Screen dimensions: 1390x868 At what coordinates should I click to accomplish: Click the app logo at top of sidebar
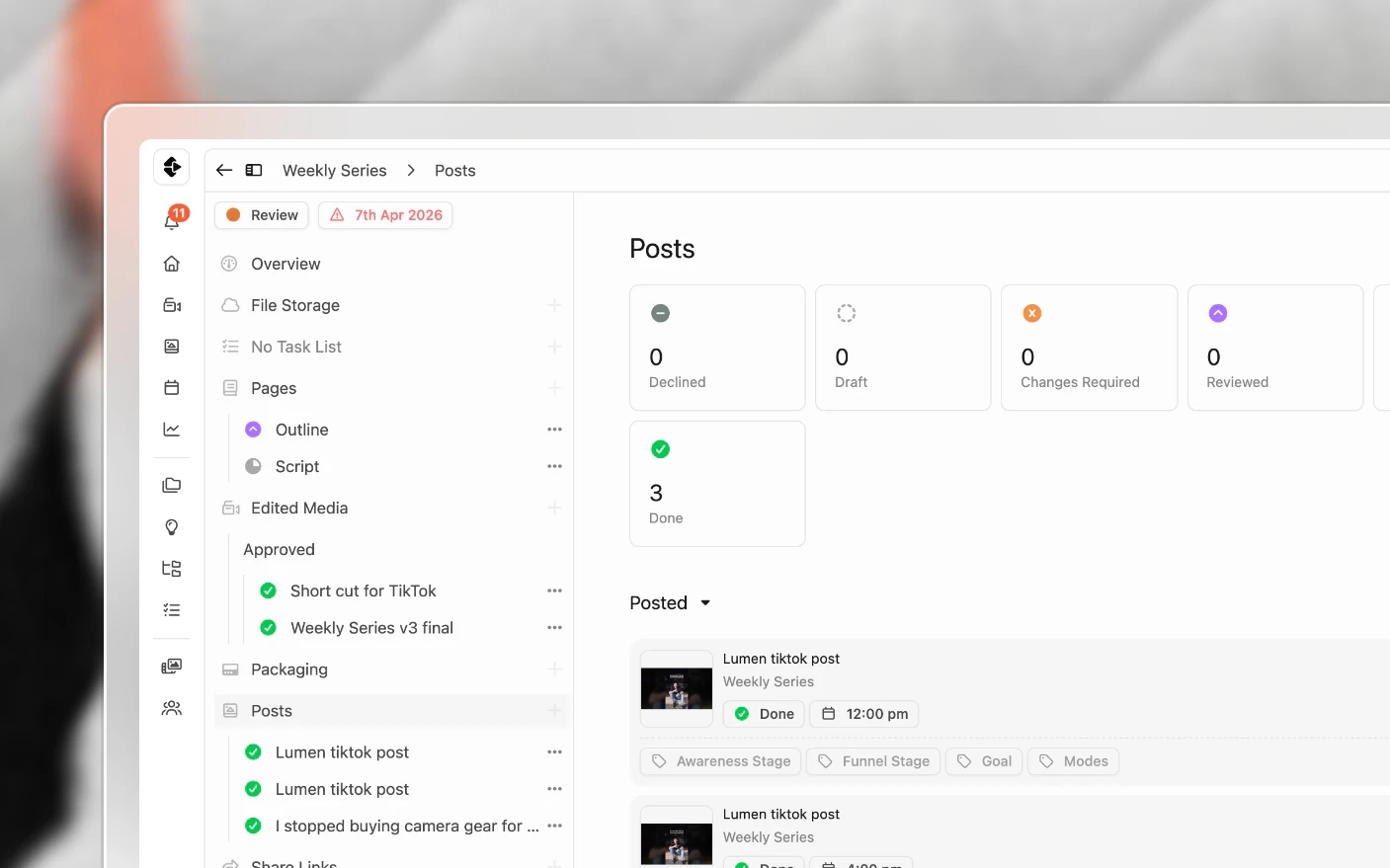(172, 167)
